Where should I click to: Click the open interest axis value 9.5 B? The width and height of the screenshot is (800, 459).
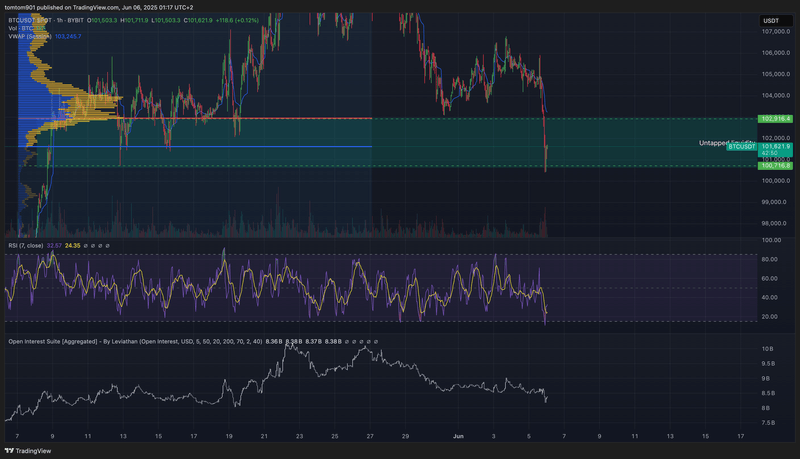pyautogui.click(x=768, y=364)
